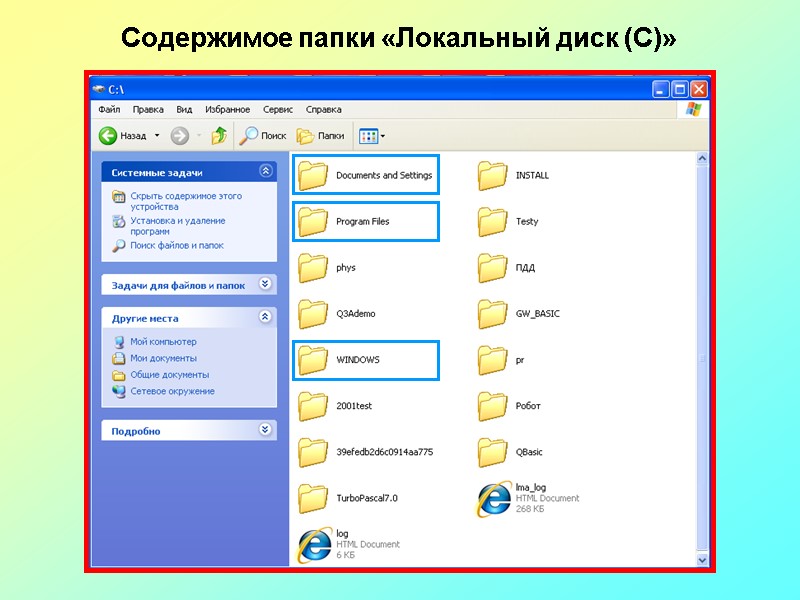This screenshot has height=600, width=800.
Task: Select Documents and Settings folder icon
Action: [x=312, y=175]
